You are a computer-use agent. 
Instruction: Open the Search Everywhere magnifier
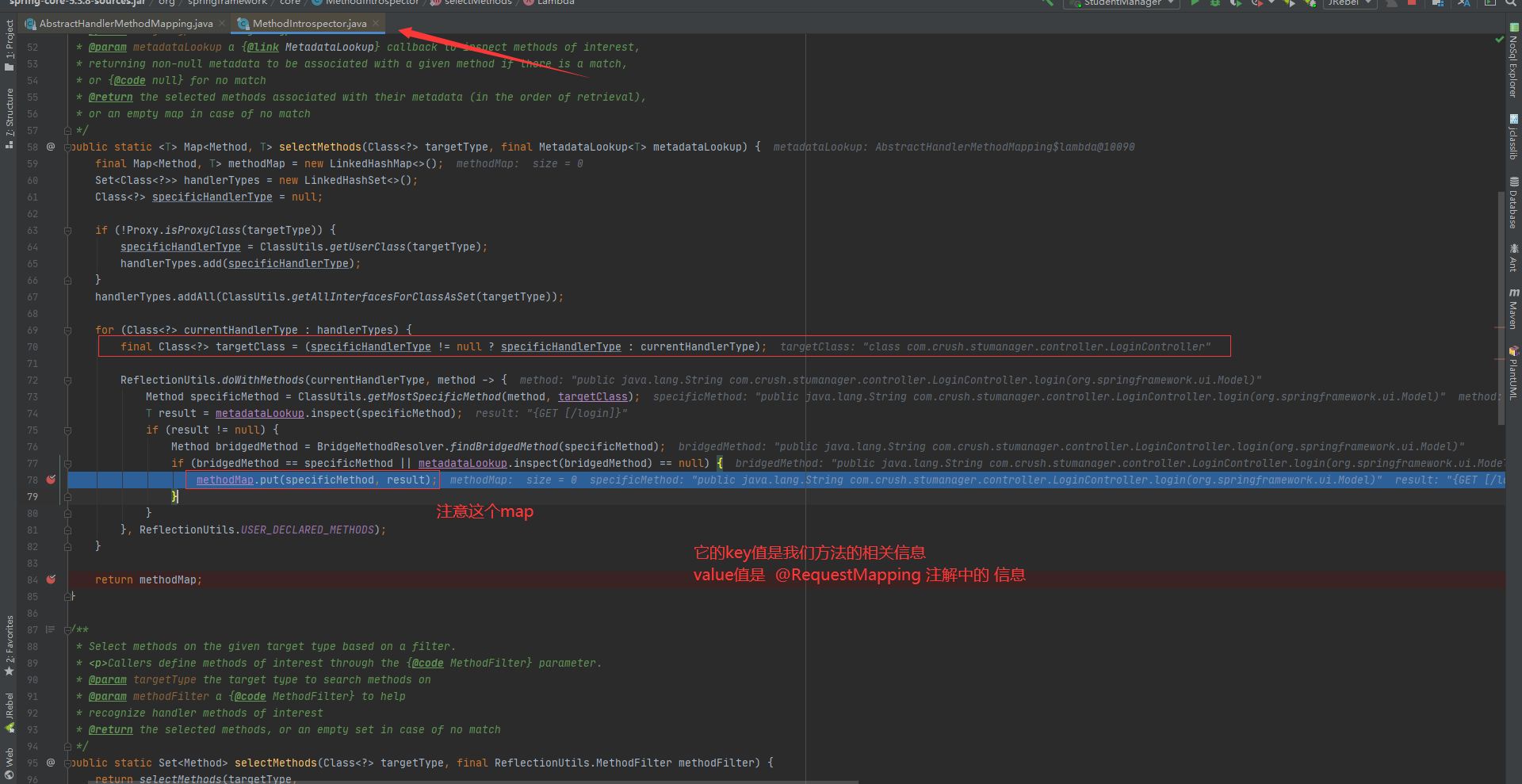[1511, 3]
